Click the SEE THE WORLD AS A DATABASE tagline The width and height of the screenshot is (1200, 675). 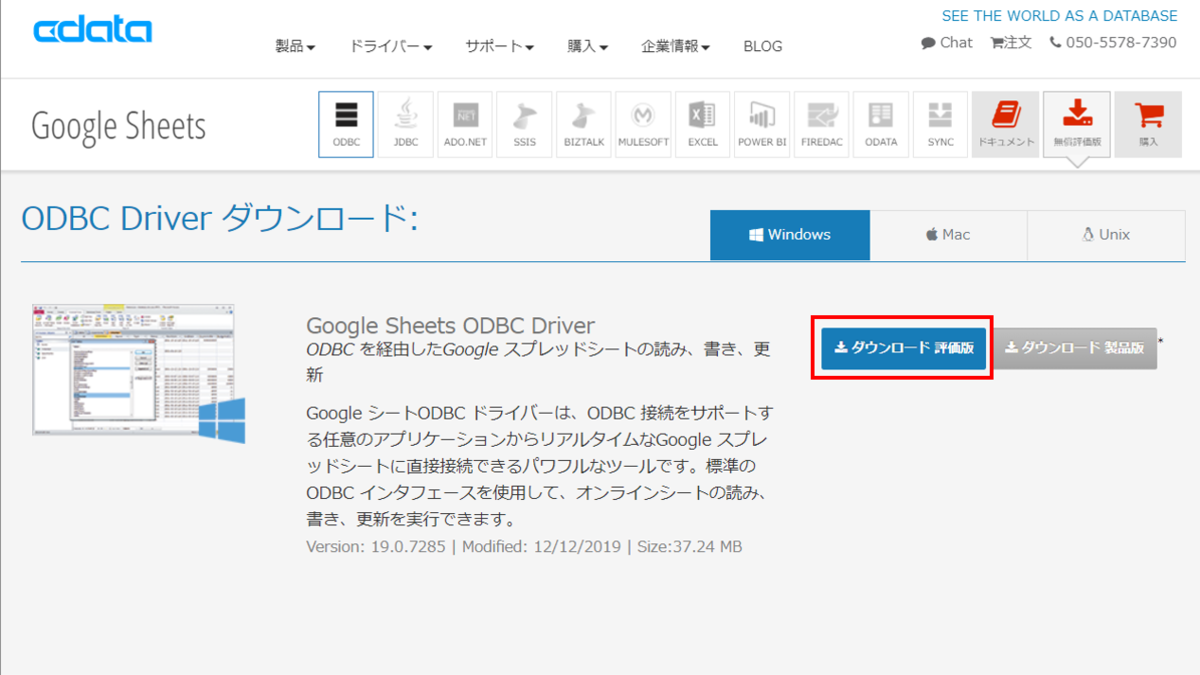(x=1060, y=16)
